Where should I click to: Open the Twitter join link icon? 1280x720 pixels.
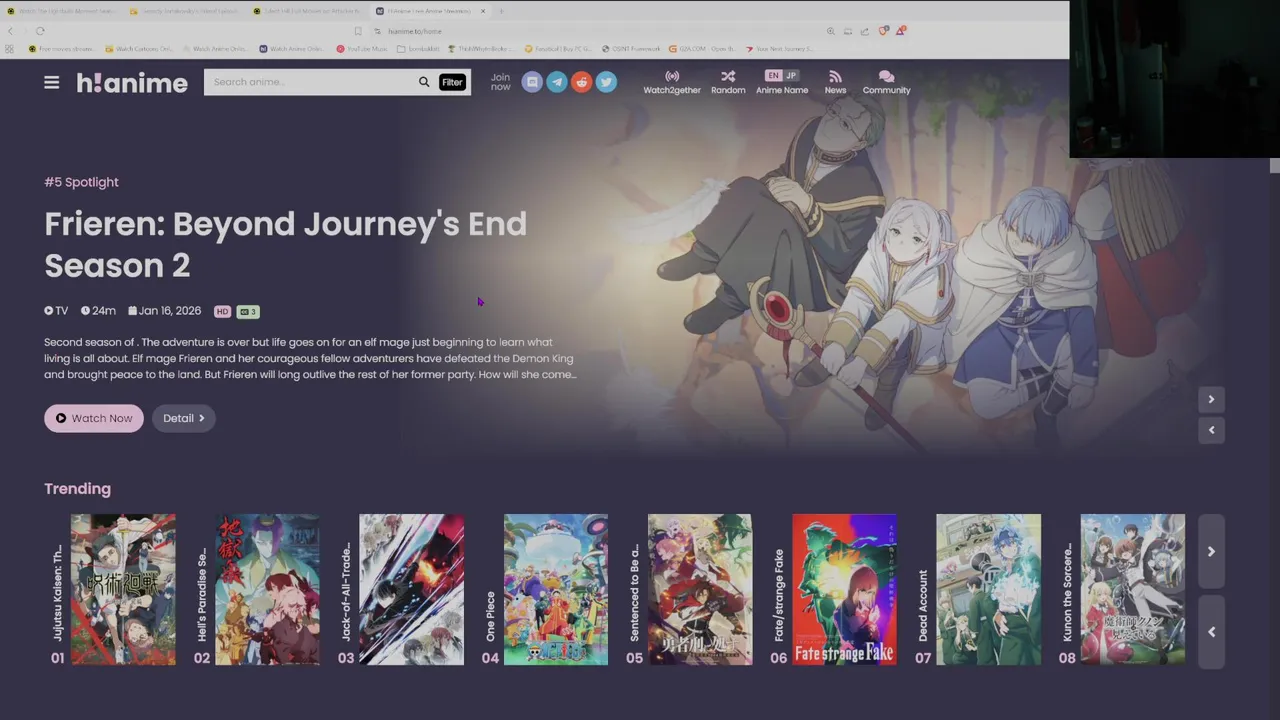click(x=606, y=82)
